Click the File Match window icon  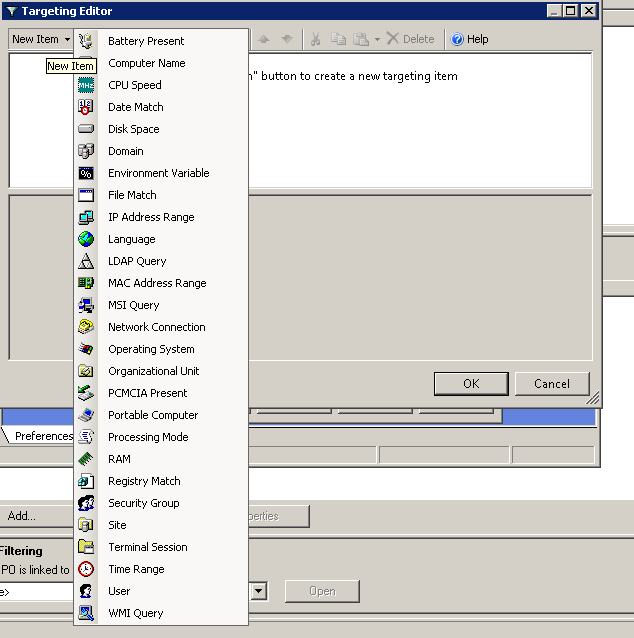86,195
